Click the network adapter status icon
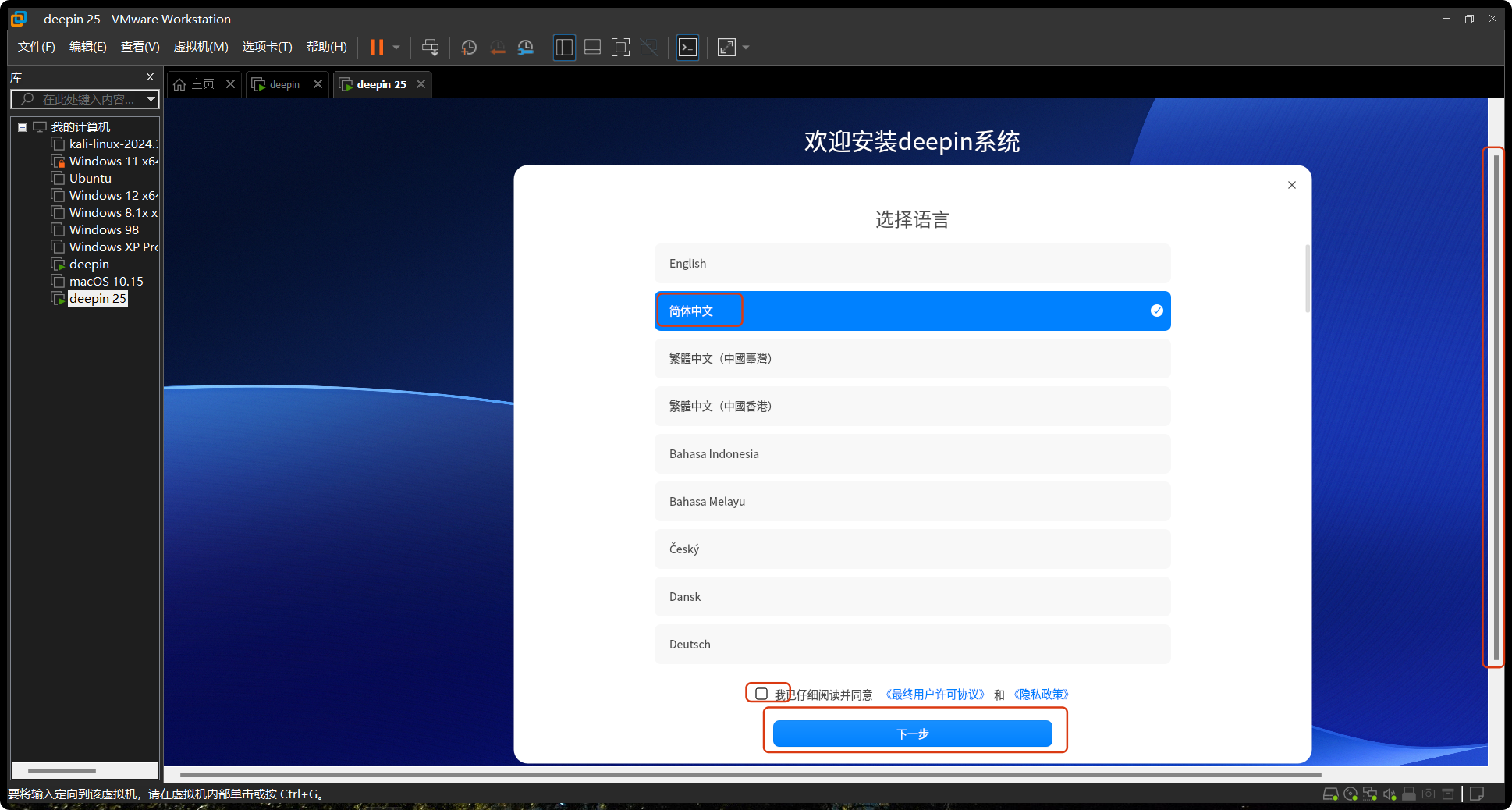Viewport: 1512px width, 810px height. click(1370, 794)
